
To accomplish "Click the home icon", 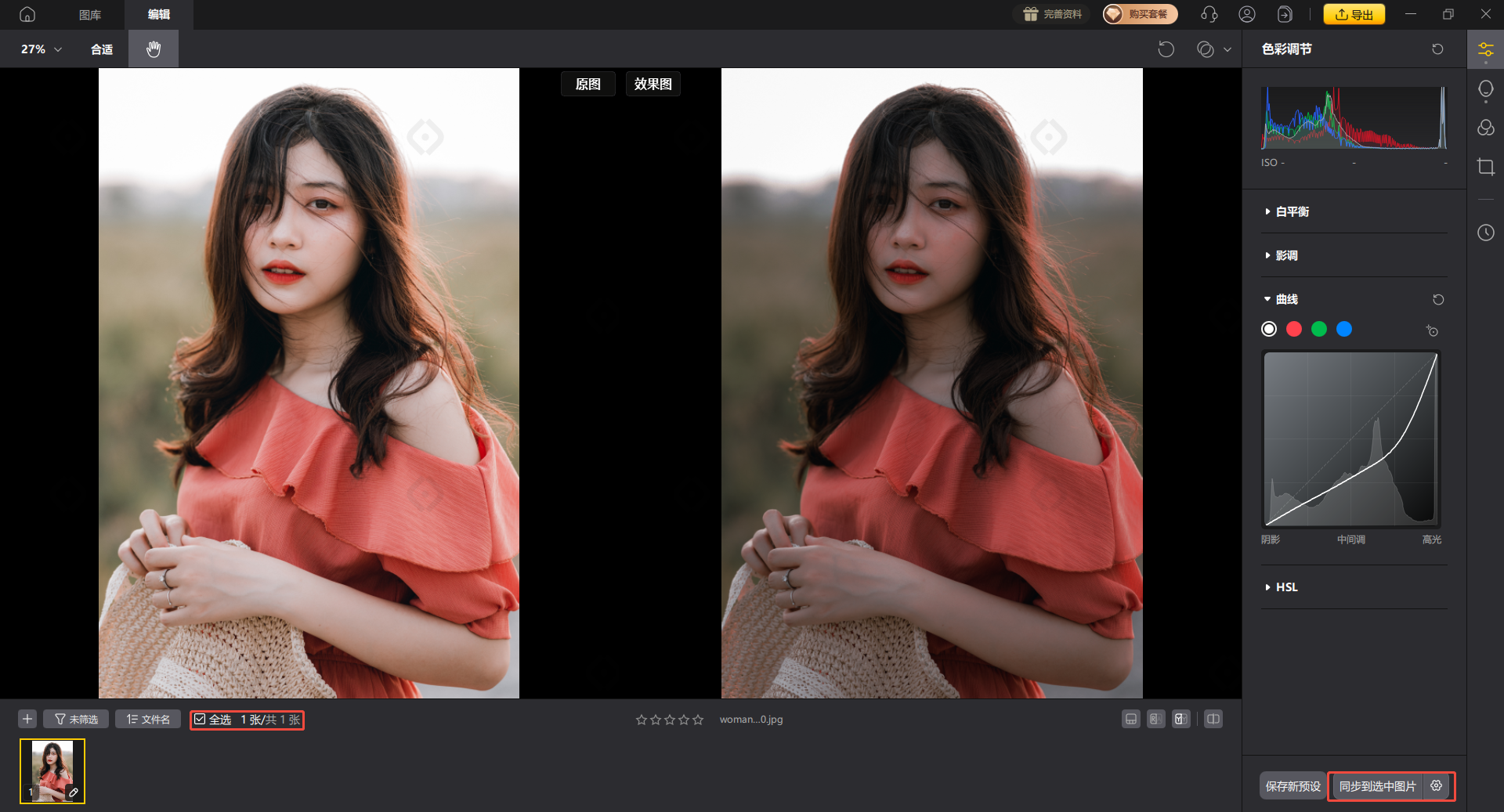I will [27, 14].
